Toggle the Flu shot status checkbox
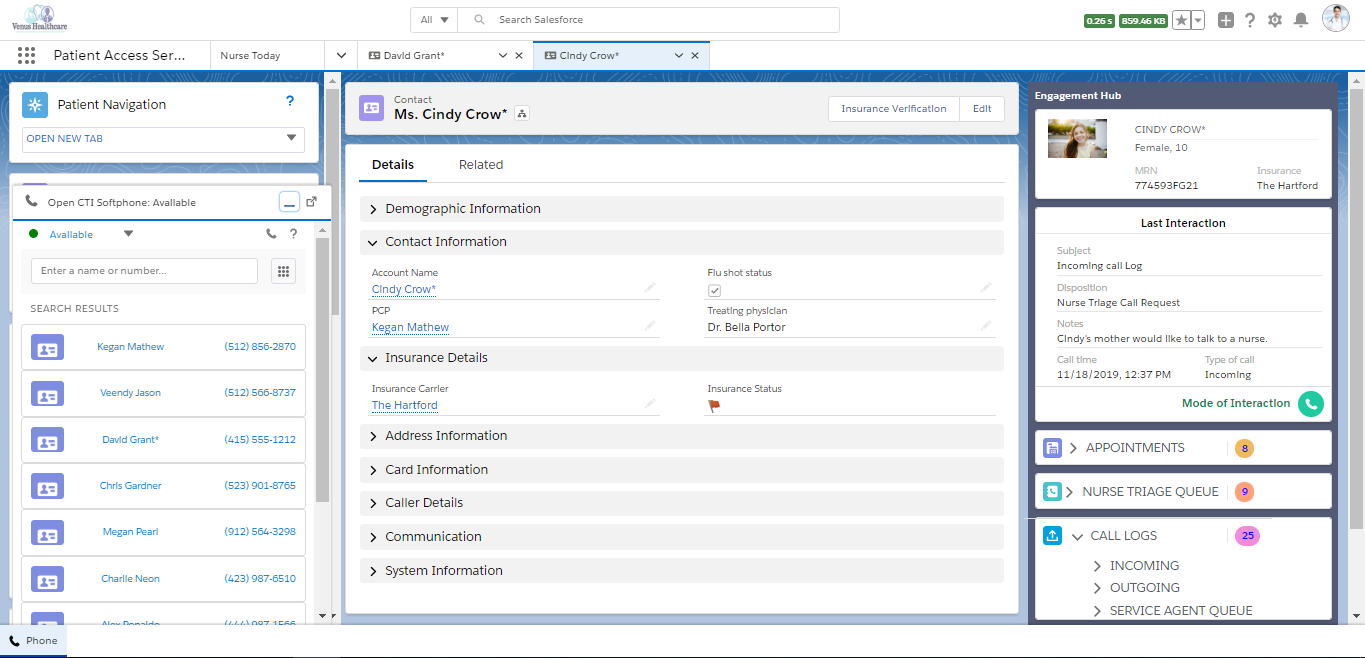 click(x=714, y=291)
